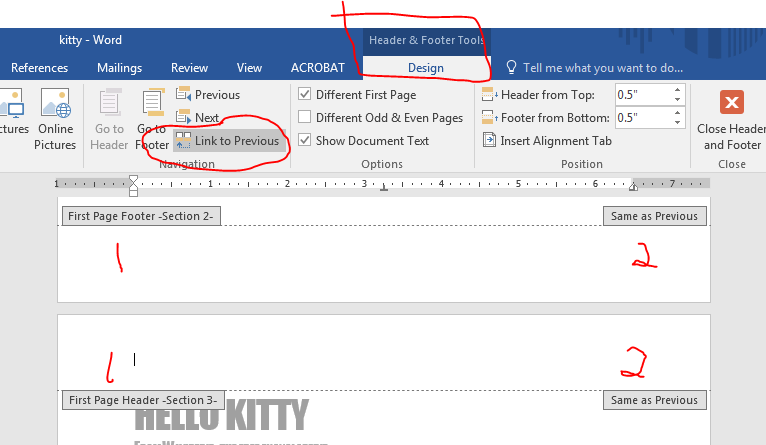This screenshot has height=445, width=766.
Task: Decrease Header from Top value
Action: pos(678,99)
